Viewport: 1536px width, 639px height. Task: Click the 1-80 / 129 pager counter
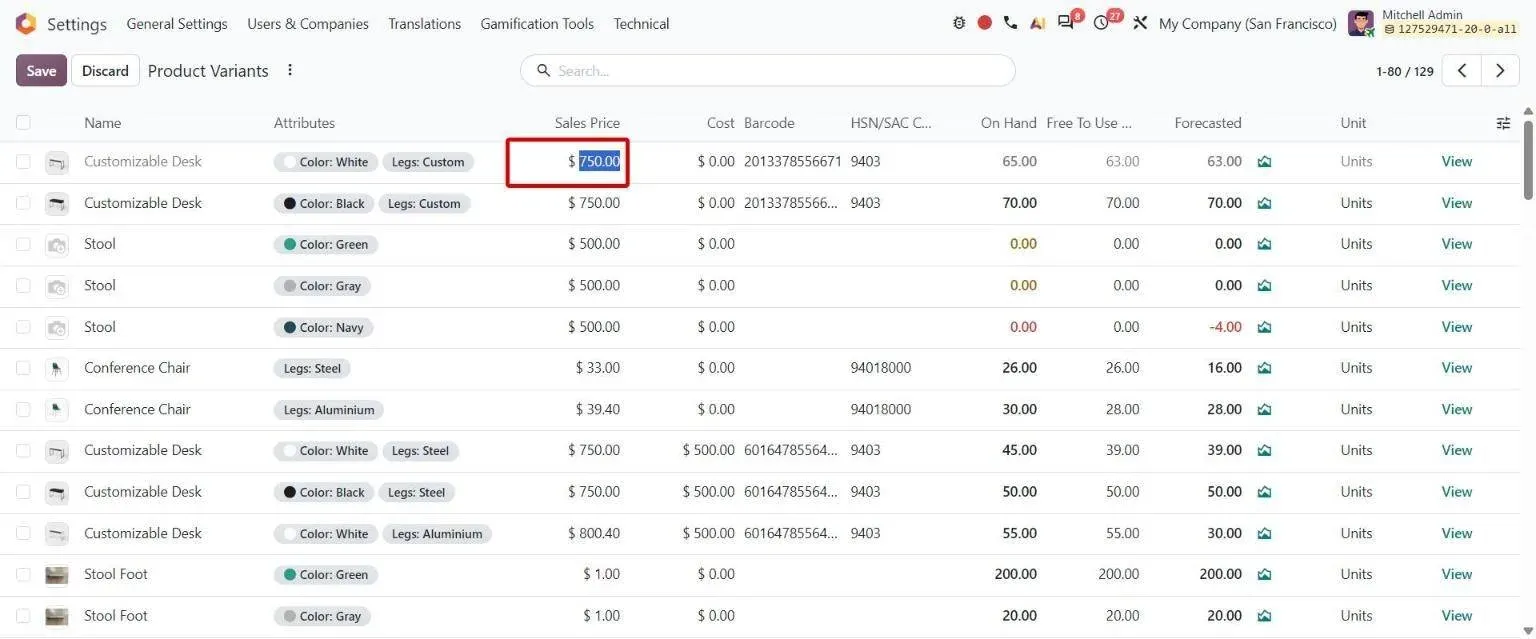click(x=1404, y=71)
